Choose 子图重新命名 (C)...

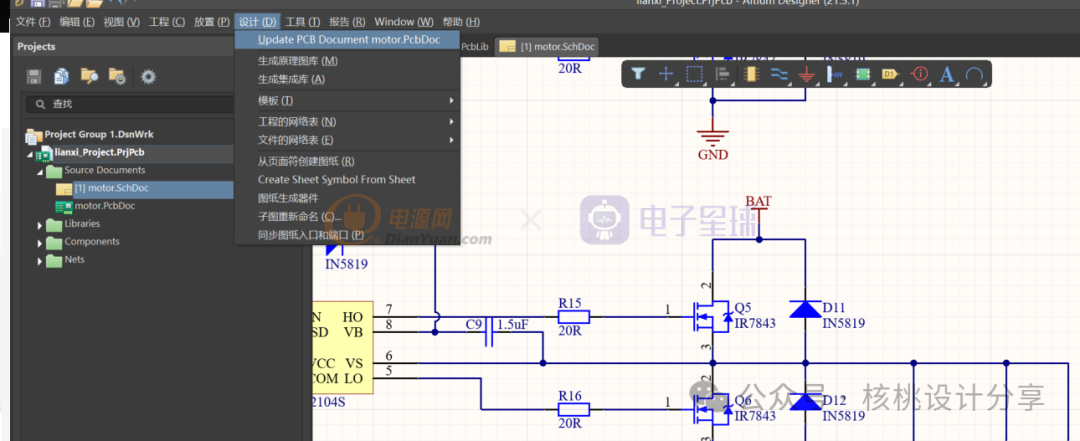coord(347,216)
